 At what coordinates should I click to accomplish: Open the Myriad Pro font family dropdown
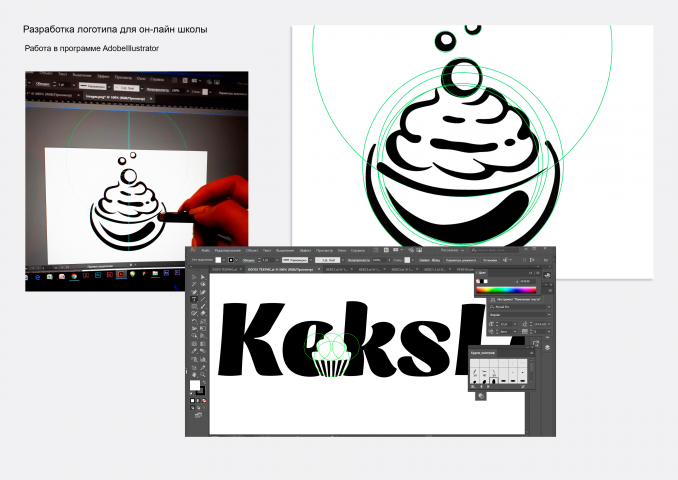(x=549, y=307)
